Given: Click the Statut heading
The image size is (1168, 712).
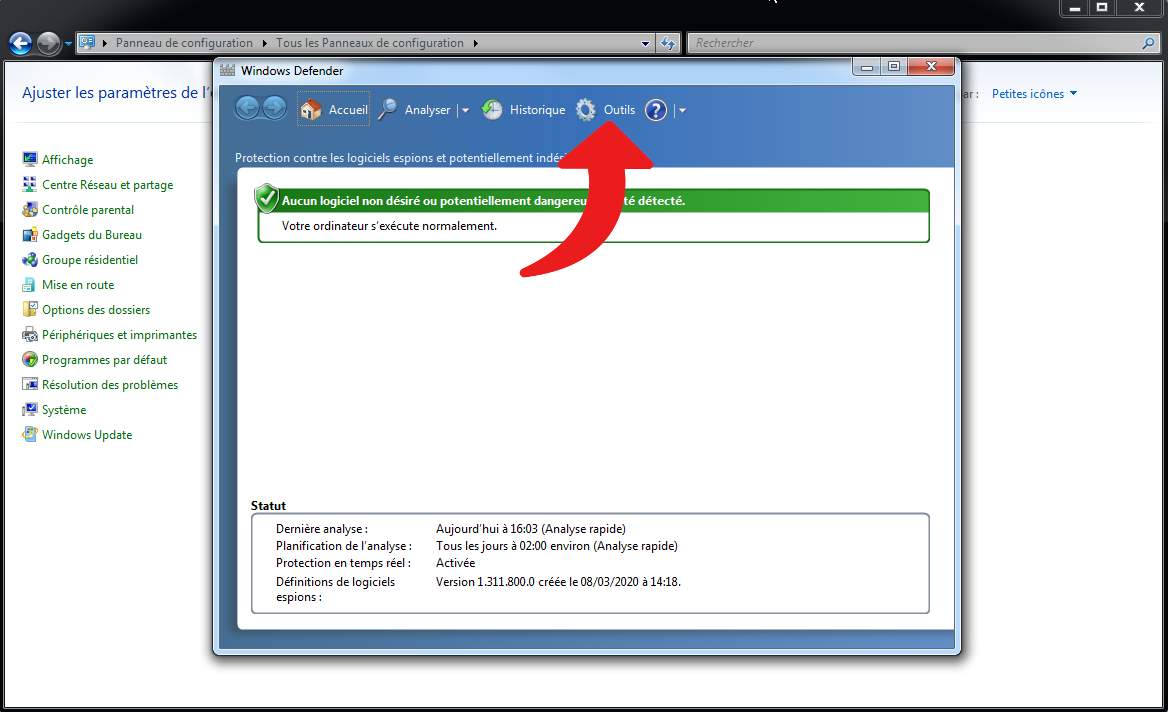Looking at the screenshot, I should [268, 506].
